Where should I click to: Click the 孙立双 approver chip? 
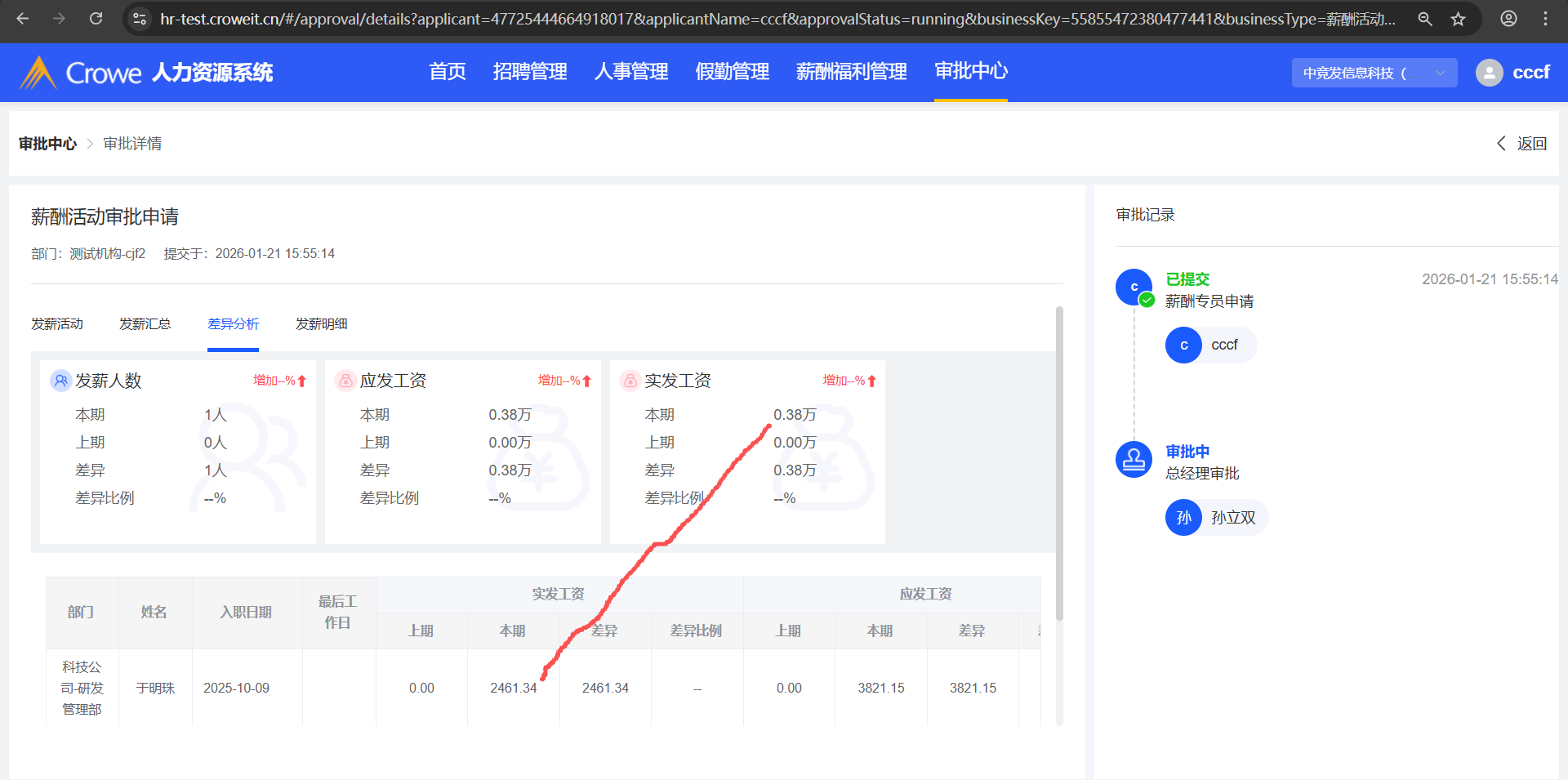[1216, 518]
